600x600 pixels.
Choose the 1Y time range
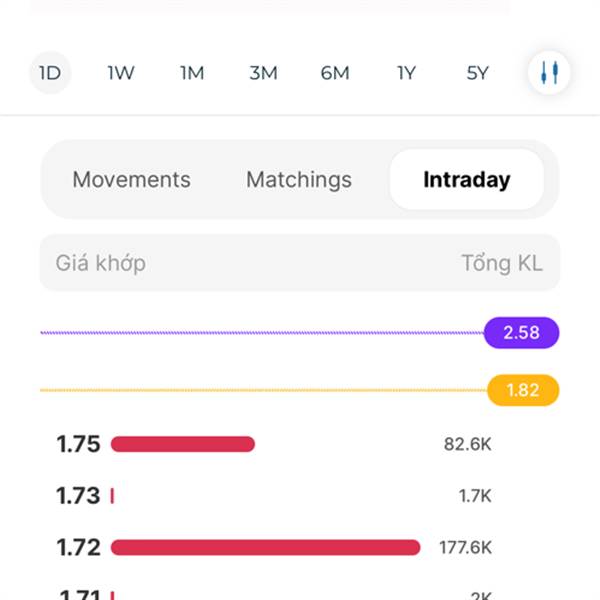[x=406, y=73]
